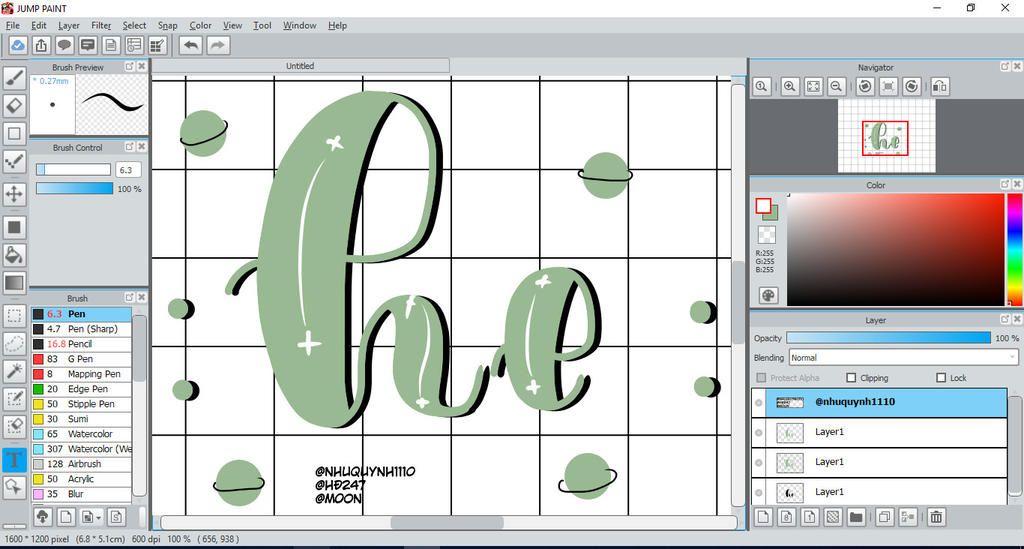Add new layer button in Layer panel
This screenshot has width=1024, height=549.
pos(763,517)
